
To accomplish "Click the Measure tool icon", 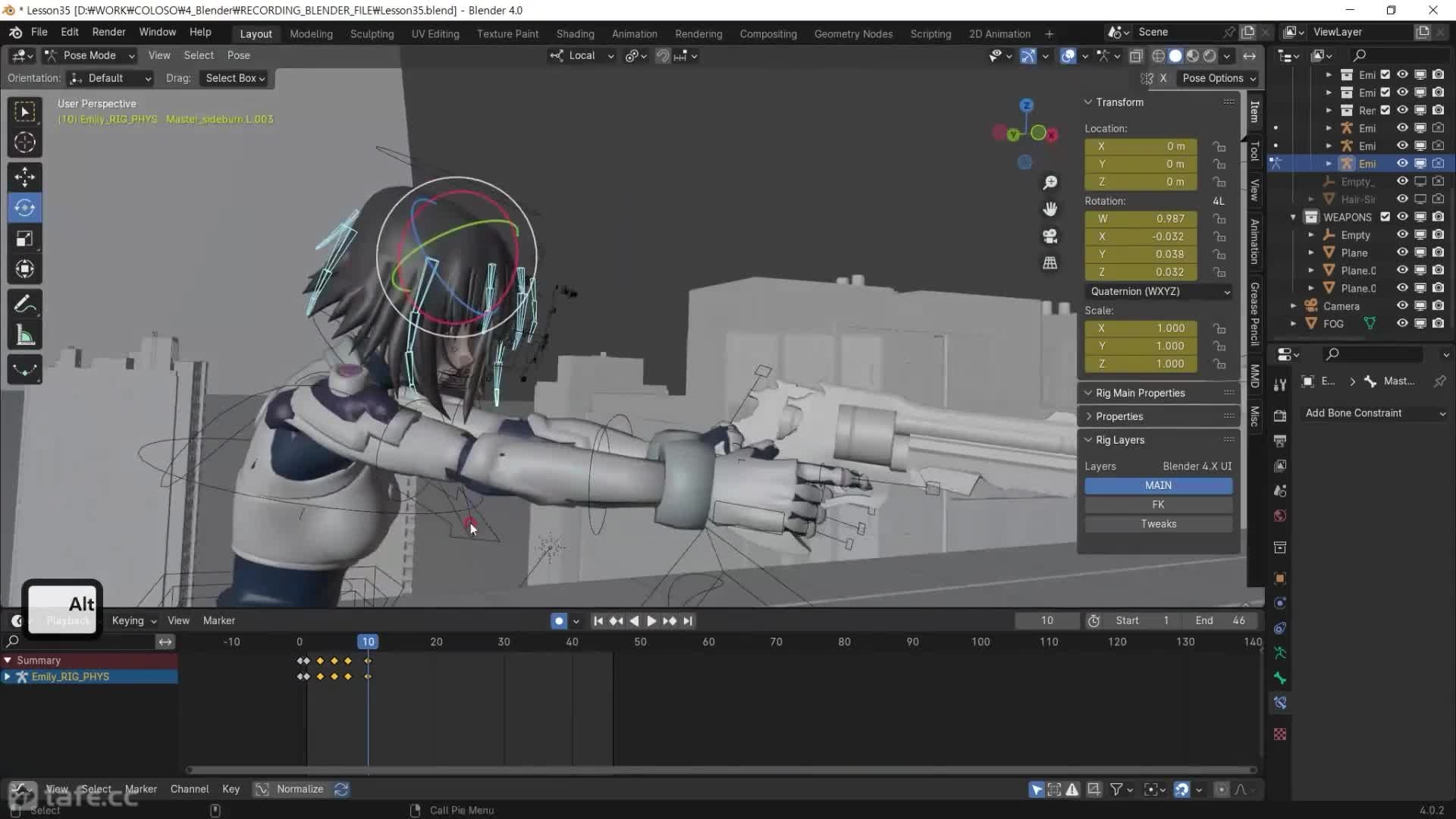I will coord(24,336).
